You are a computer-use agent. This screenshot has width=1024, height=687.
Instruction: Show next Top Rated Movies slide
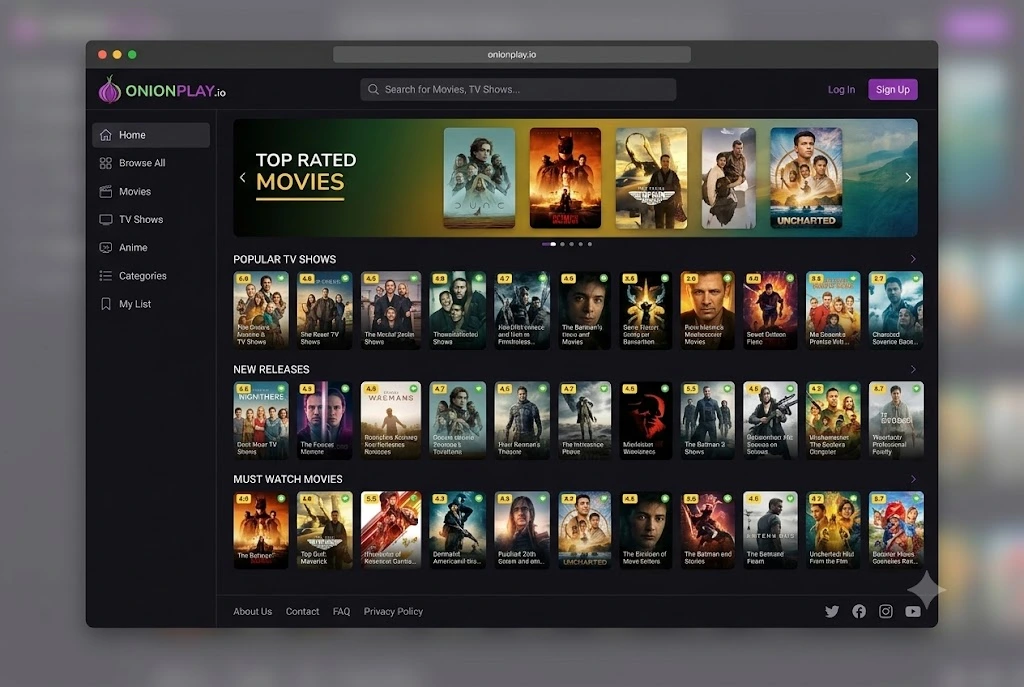[x=908, y=178]
